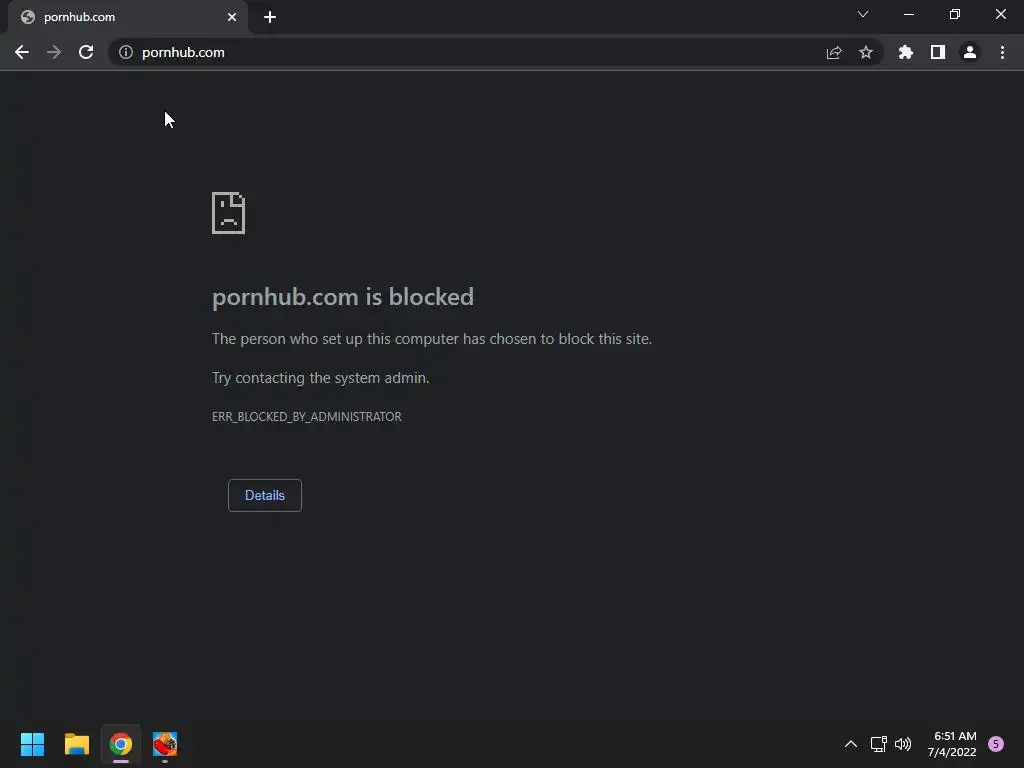Expand the tab search chevron
Image resolution: width=1024 pixels, height=768 pixels.
click(x=863, y=14)
